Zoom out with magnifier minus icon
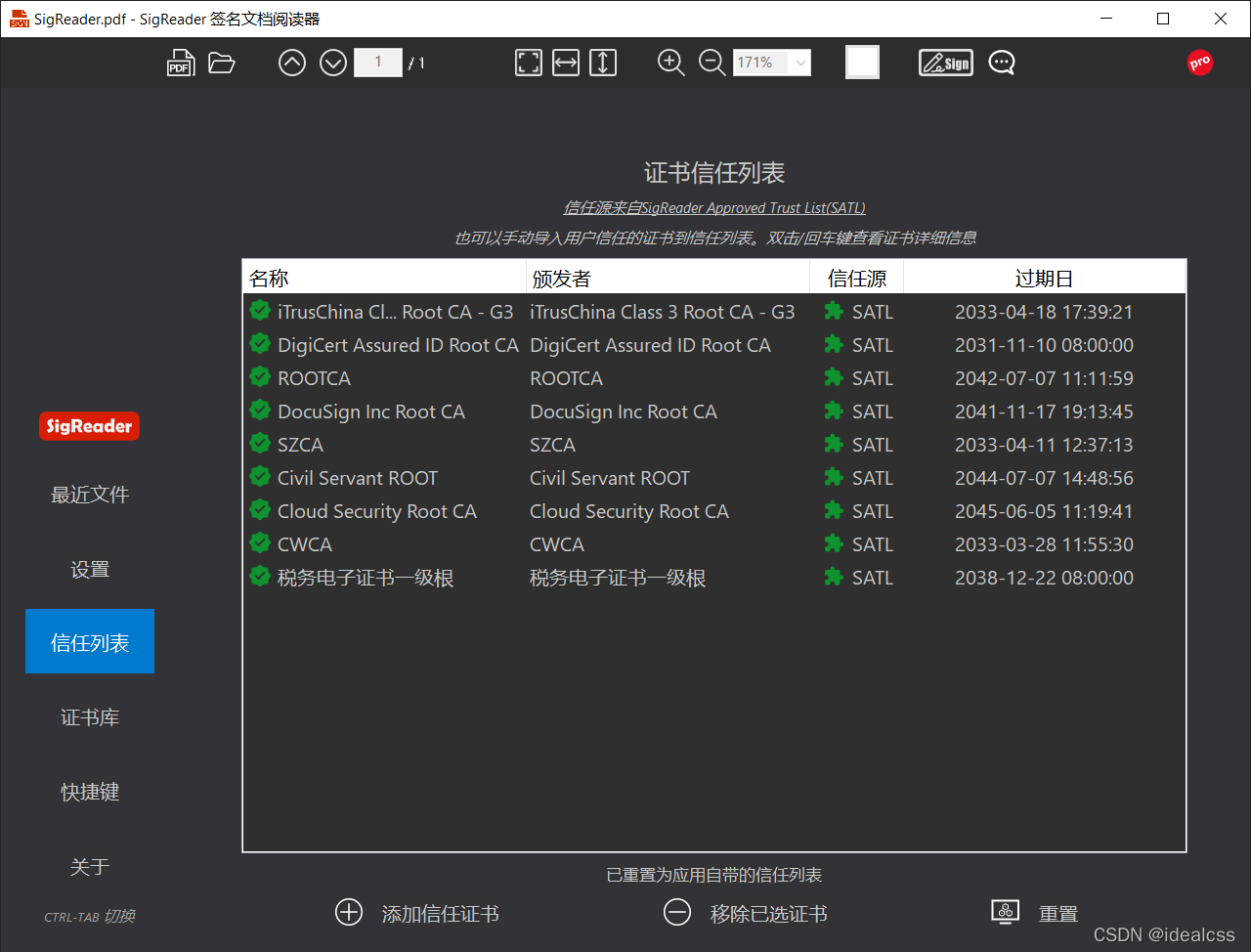 click(x=712, y=63)
